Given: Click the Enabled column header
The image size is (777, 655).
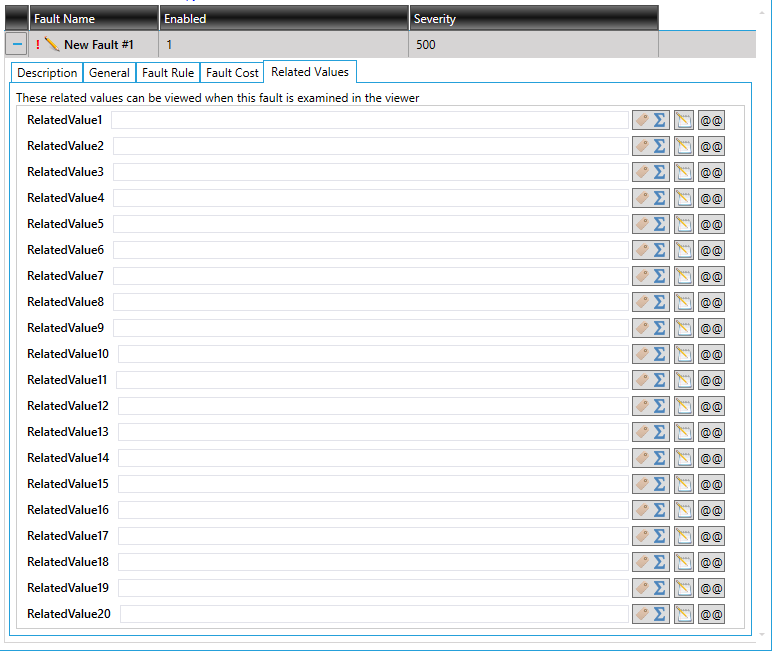Looking at the screenshot, I should tap(284, 19).
